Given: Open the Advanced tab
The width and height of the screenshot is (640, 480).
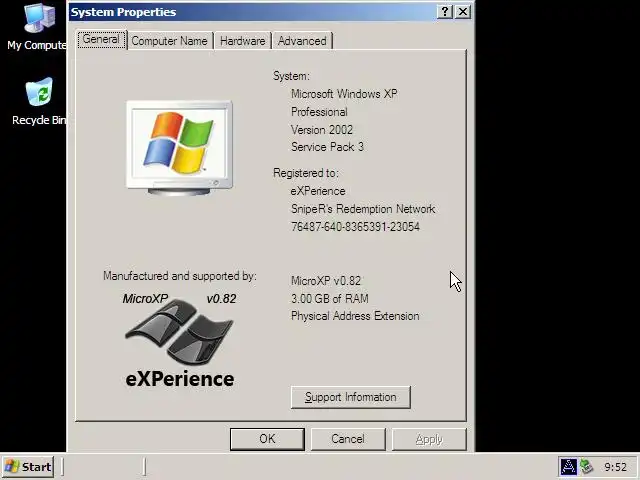Looking at the screenshot, I should 302,41.
